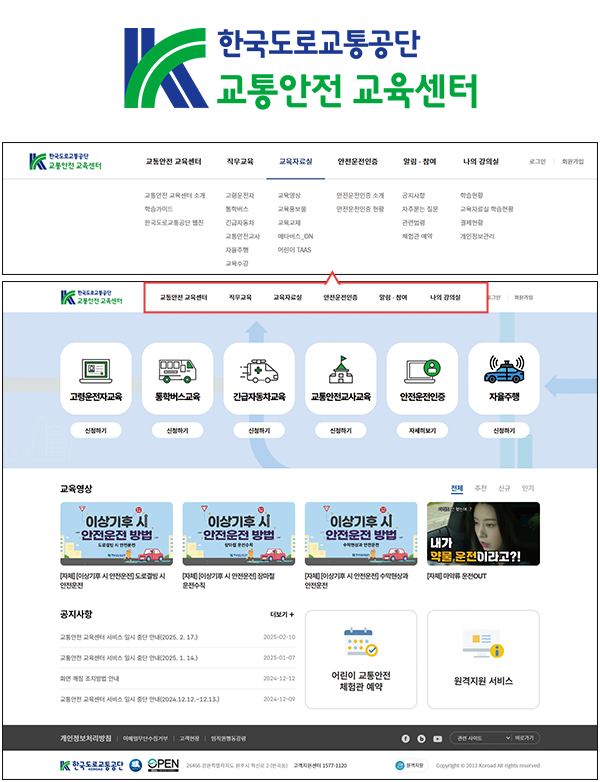Click the OPEN 공공누리 logo in footer

[x=163, y=765]
